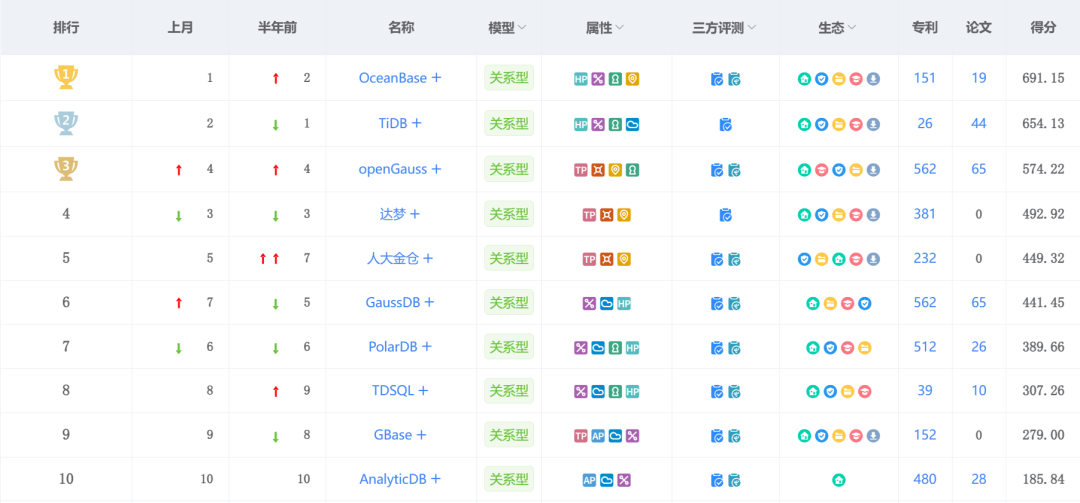Open the TiDB + database link

[x=400, y=123]
